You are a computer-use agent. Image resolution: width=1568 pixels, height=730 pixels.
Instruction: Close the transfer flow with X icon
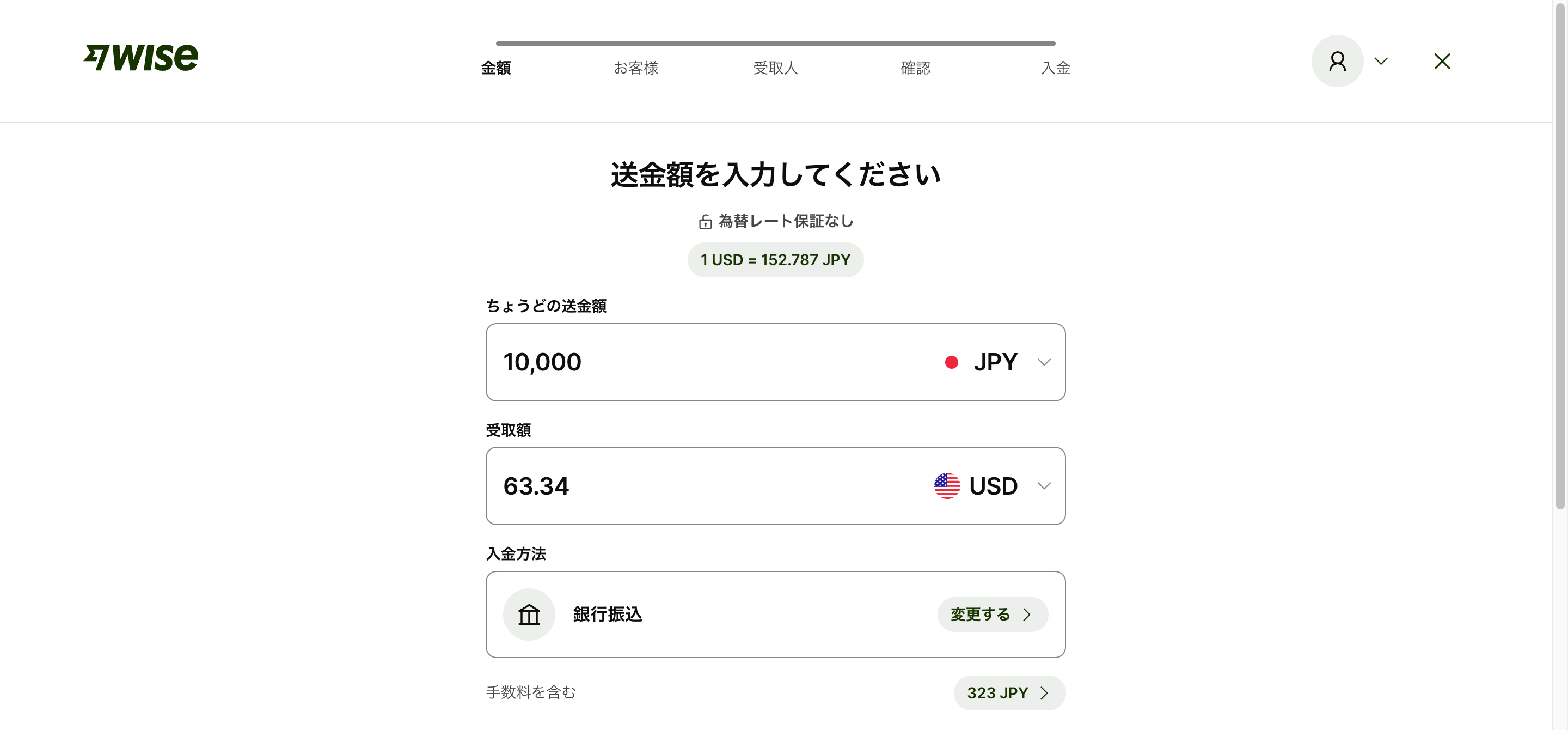[1441, 61]
